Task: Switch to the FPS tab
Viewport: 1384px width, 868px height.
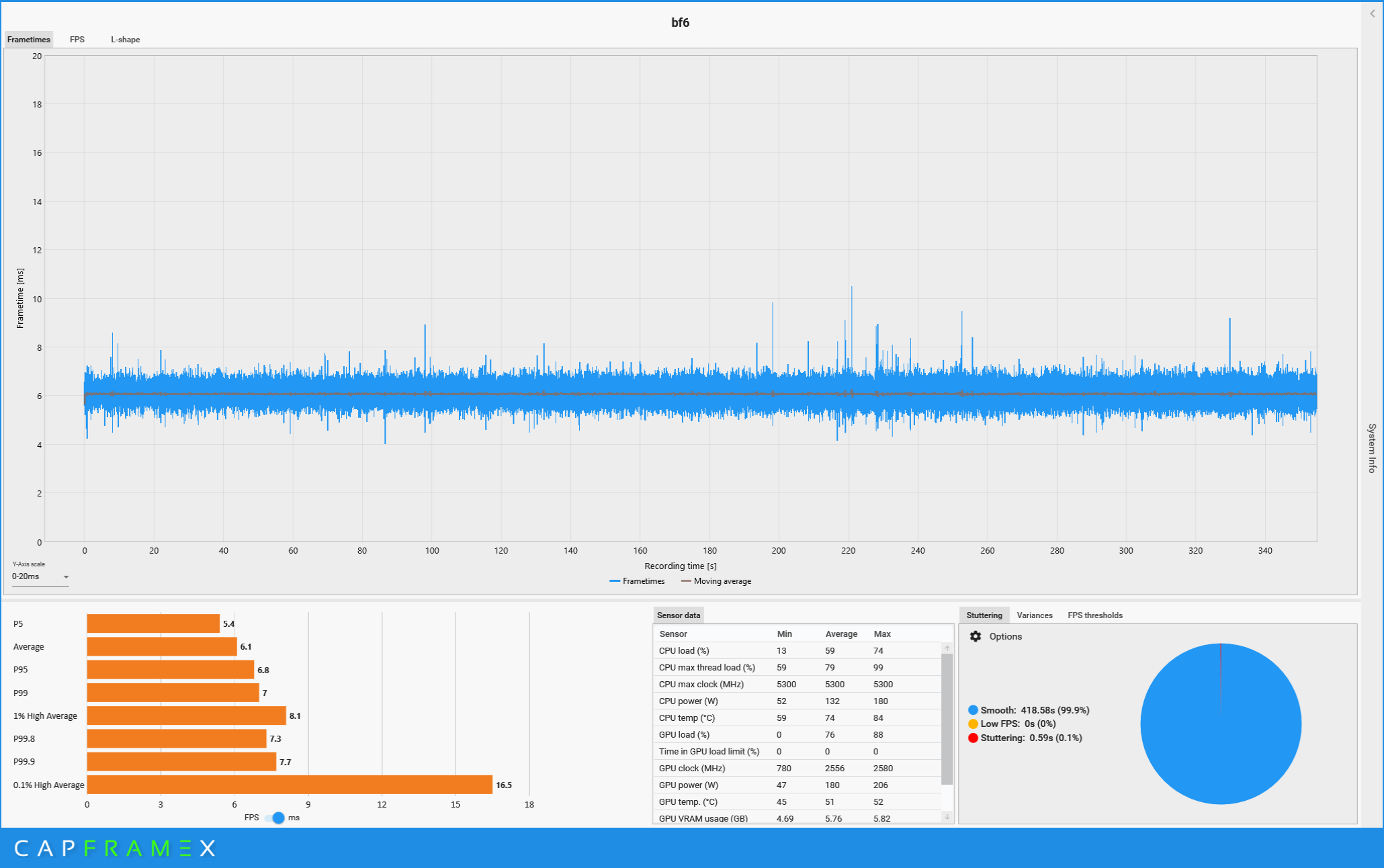Action: pyautogui.click(x=77, y=40)
